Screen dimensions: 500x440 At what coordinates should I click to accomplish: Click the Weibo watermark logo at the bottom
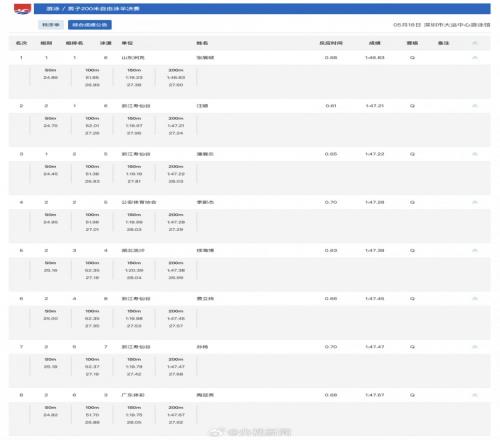click(x=250, y=432)
